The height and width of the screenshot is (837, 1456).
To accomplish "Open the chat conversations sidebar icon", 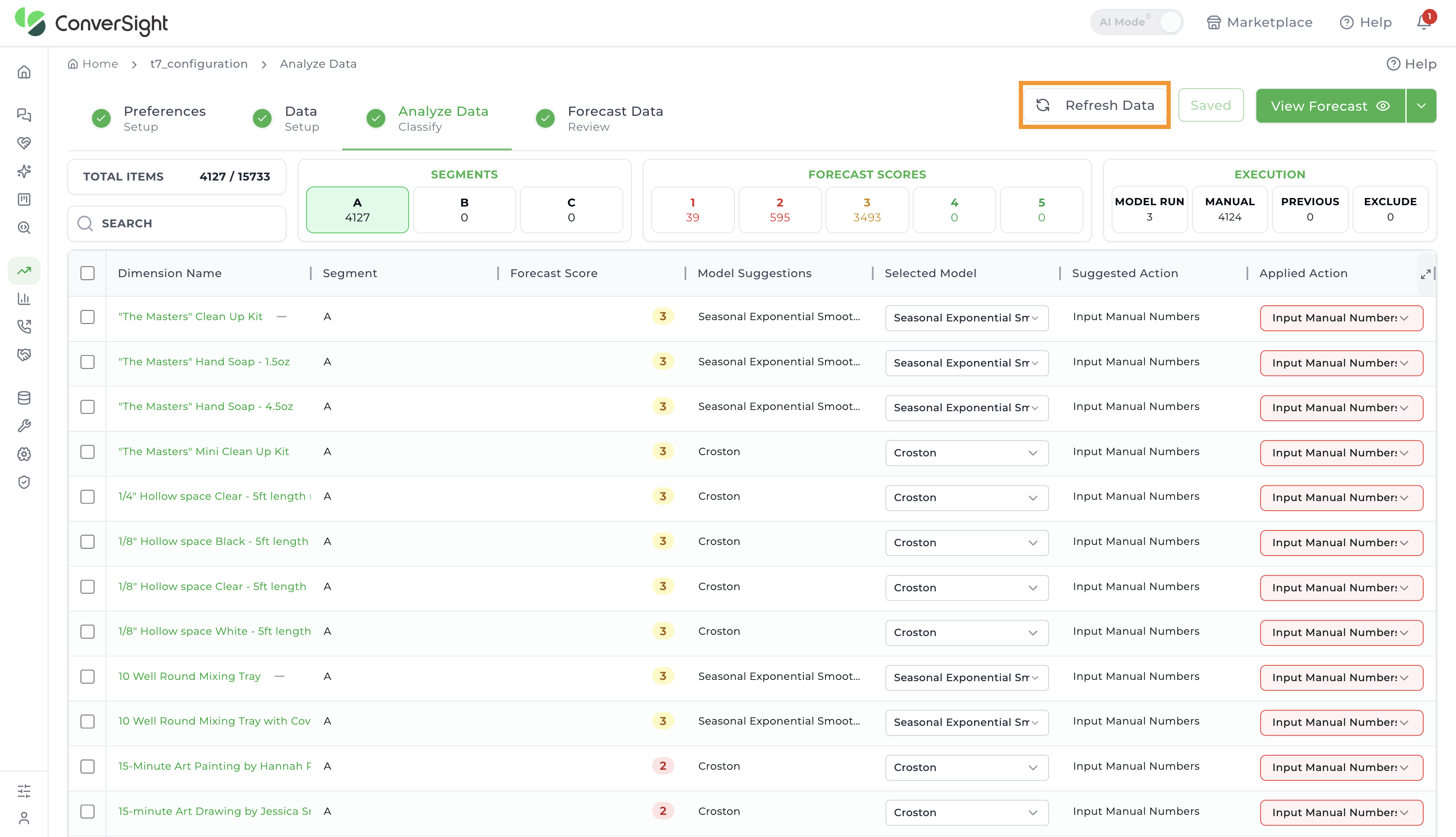I will click(23, 115).
